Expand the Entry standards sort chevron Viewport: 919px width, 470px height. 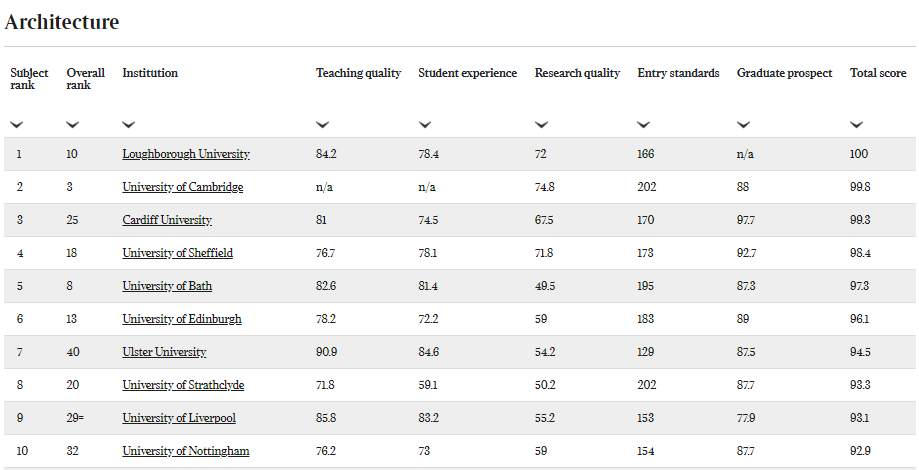pyautogui.click(x=644, y=125)
